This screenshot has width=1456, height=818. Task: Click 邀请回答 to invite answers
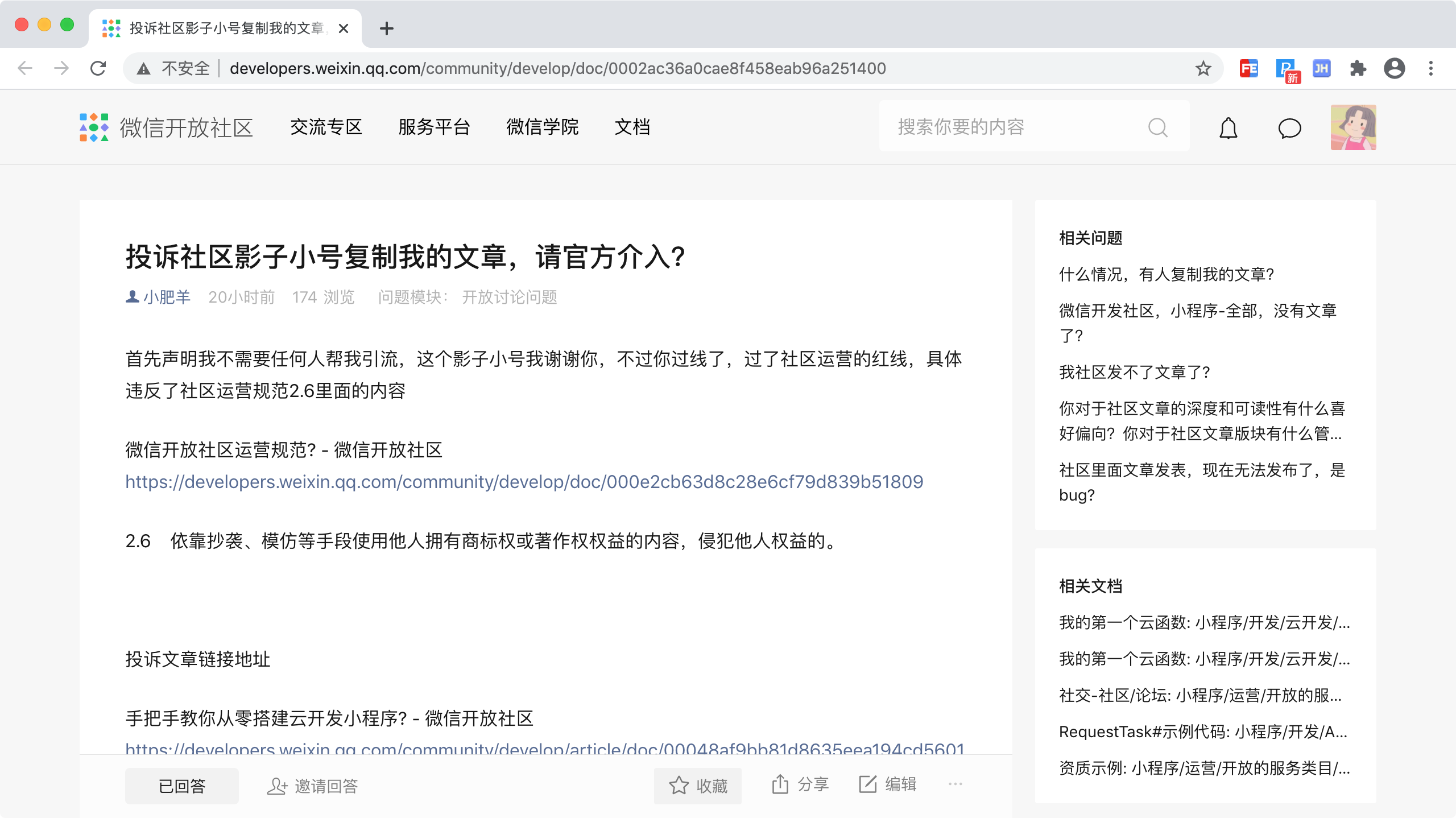[312, 786]
